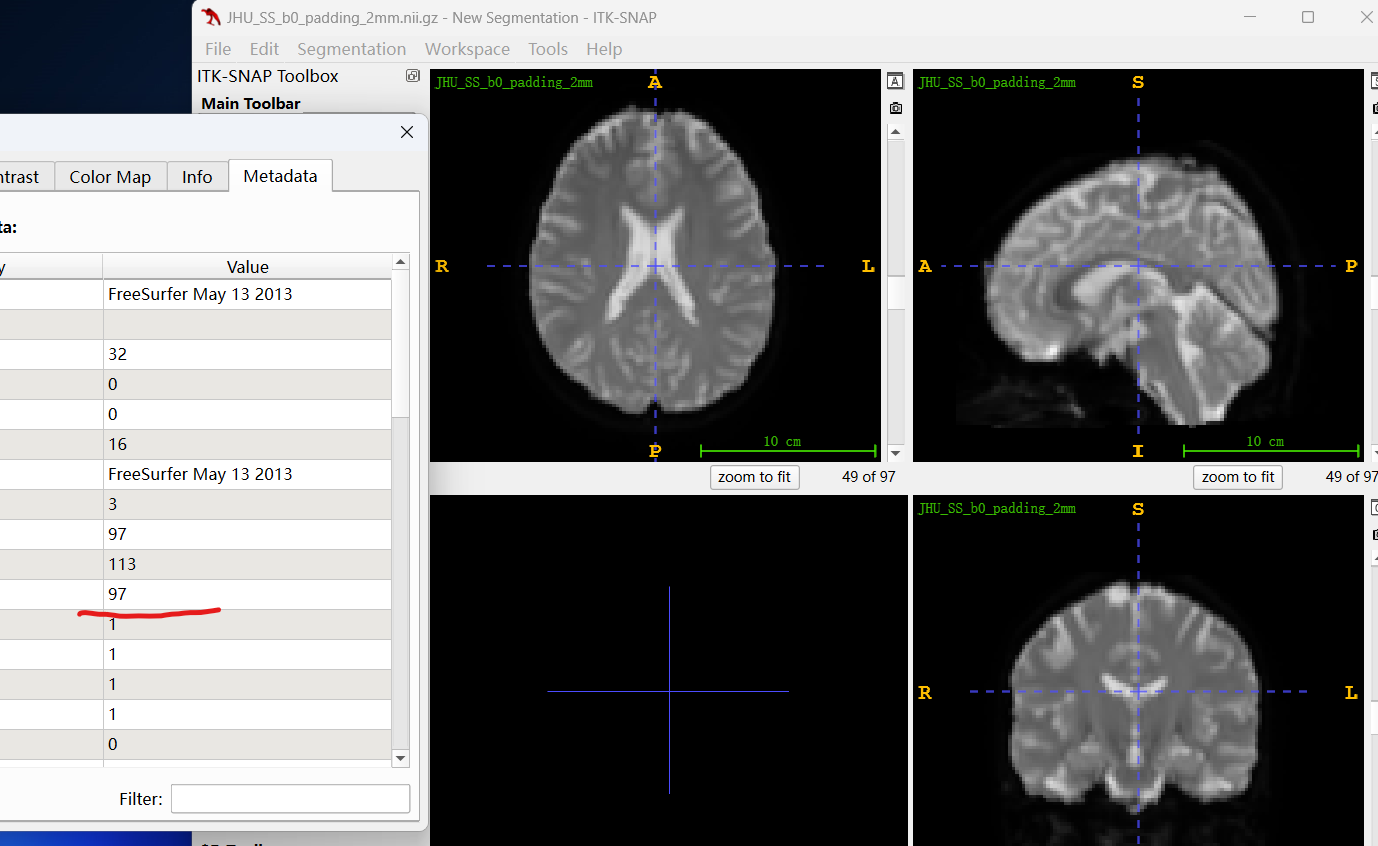
Task: Click the 49 of 97 label under axial view
Action: [868, 477]
